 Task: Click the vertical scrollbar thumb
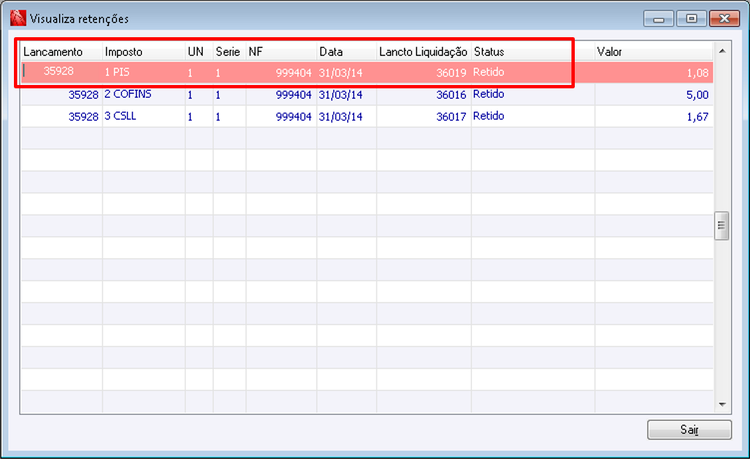point(722,226)
